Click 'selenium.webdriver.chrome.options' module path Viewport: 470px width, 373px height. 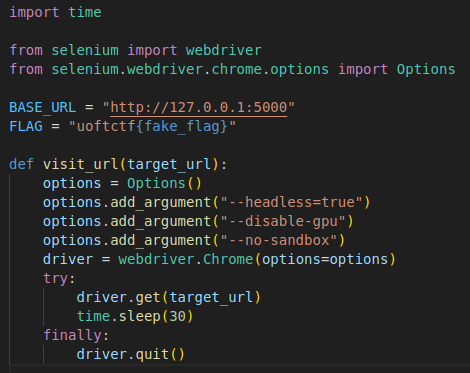coord(190,69)
